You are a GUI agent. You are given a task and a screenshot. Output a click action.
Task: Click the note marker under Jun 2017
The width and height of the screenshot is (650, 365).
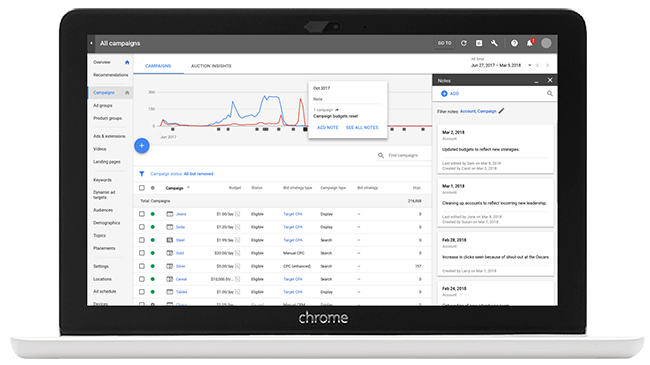click(x=173, y=129)
